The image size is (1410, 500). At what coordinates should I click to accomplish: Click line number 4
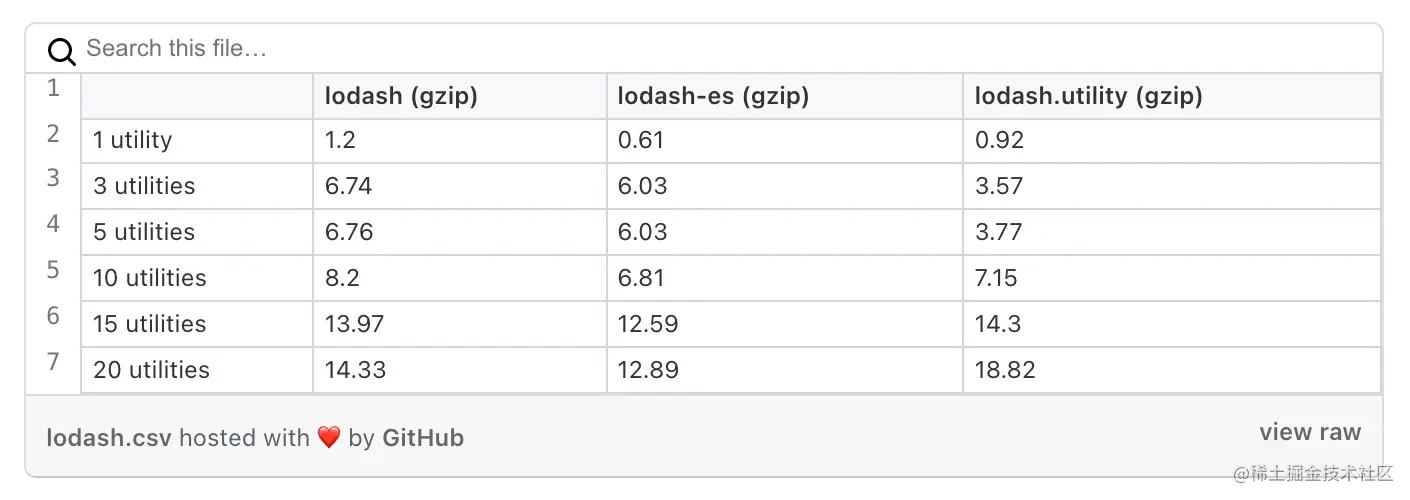click(x=54, y=224)
